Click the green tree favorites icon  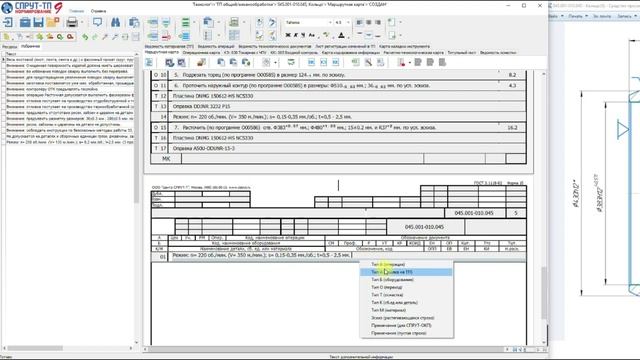40,37
